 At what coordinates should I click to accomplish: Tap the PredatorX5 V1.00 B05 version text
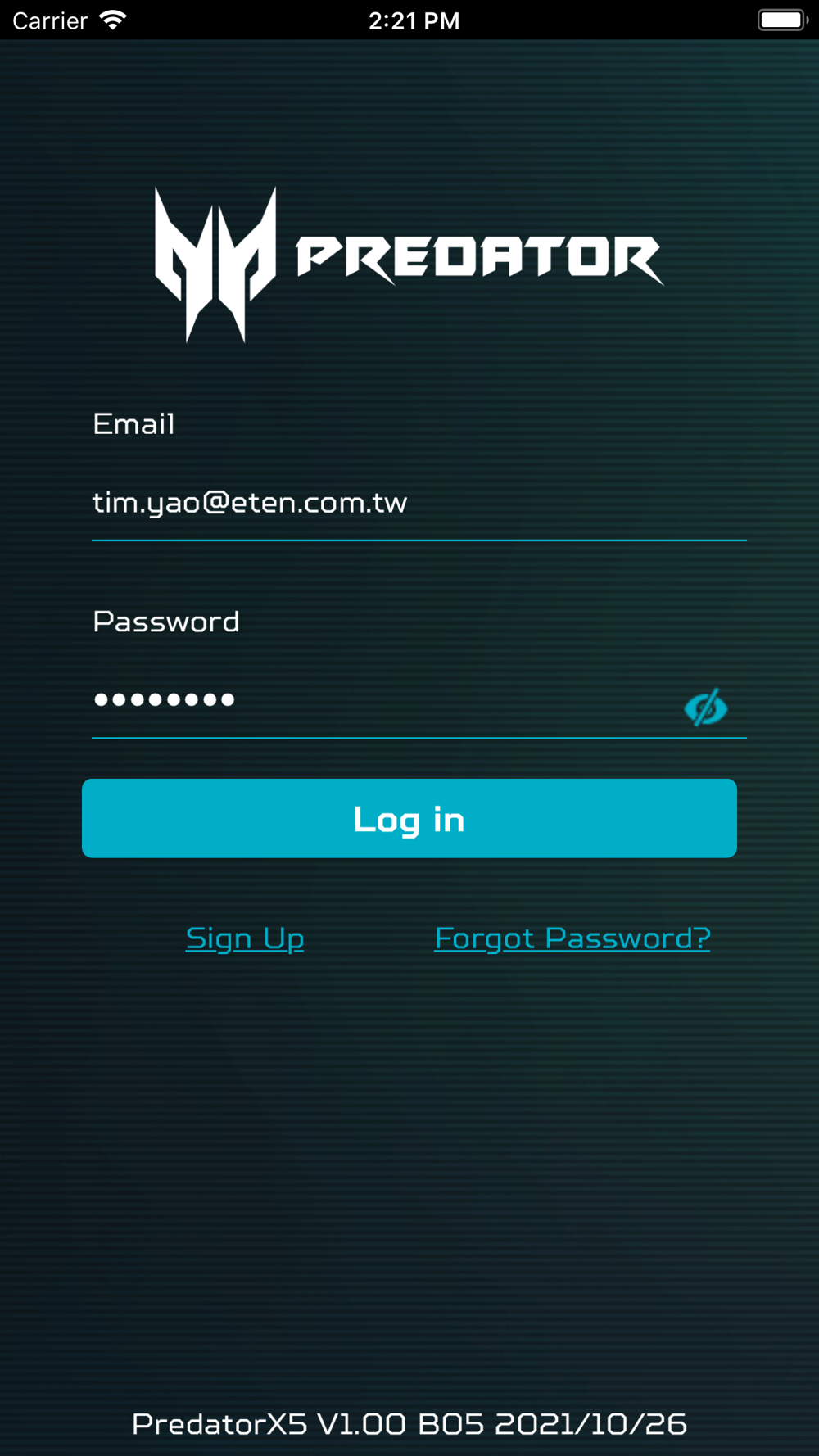(409, 1424)
